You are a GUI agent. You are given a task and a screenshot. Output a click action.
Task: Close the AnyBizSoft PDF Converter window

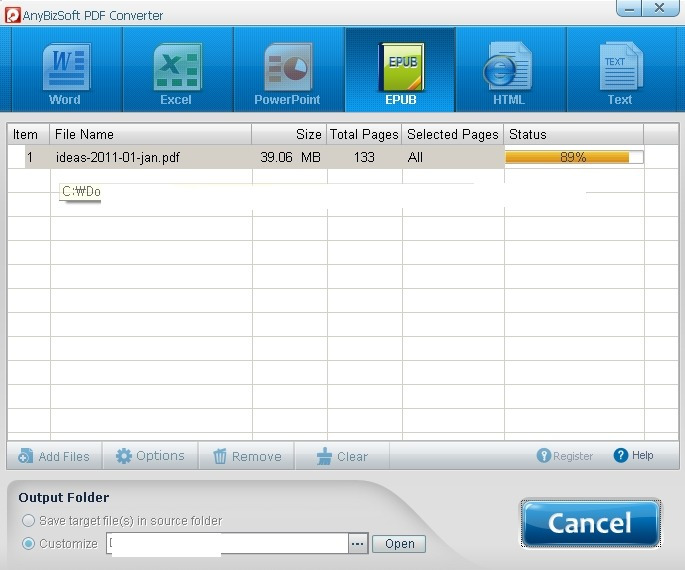click(660, 8)
